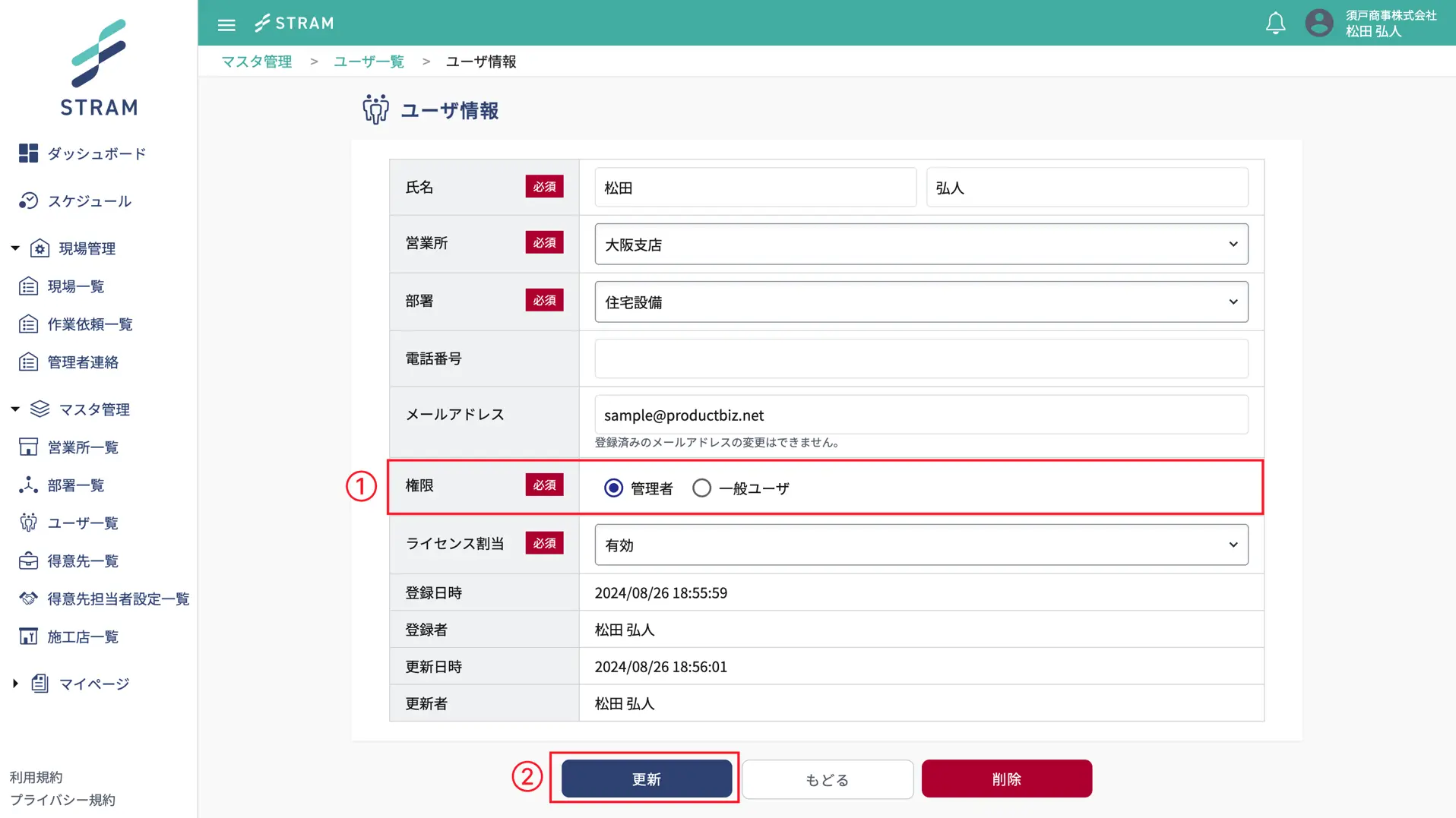Click the hamburger menu icon
Screen dimensions: 1456x818
[226, 24]
